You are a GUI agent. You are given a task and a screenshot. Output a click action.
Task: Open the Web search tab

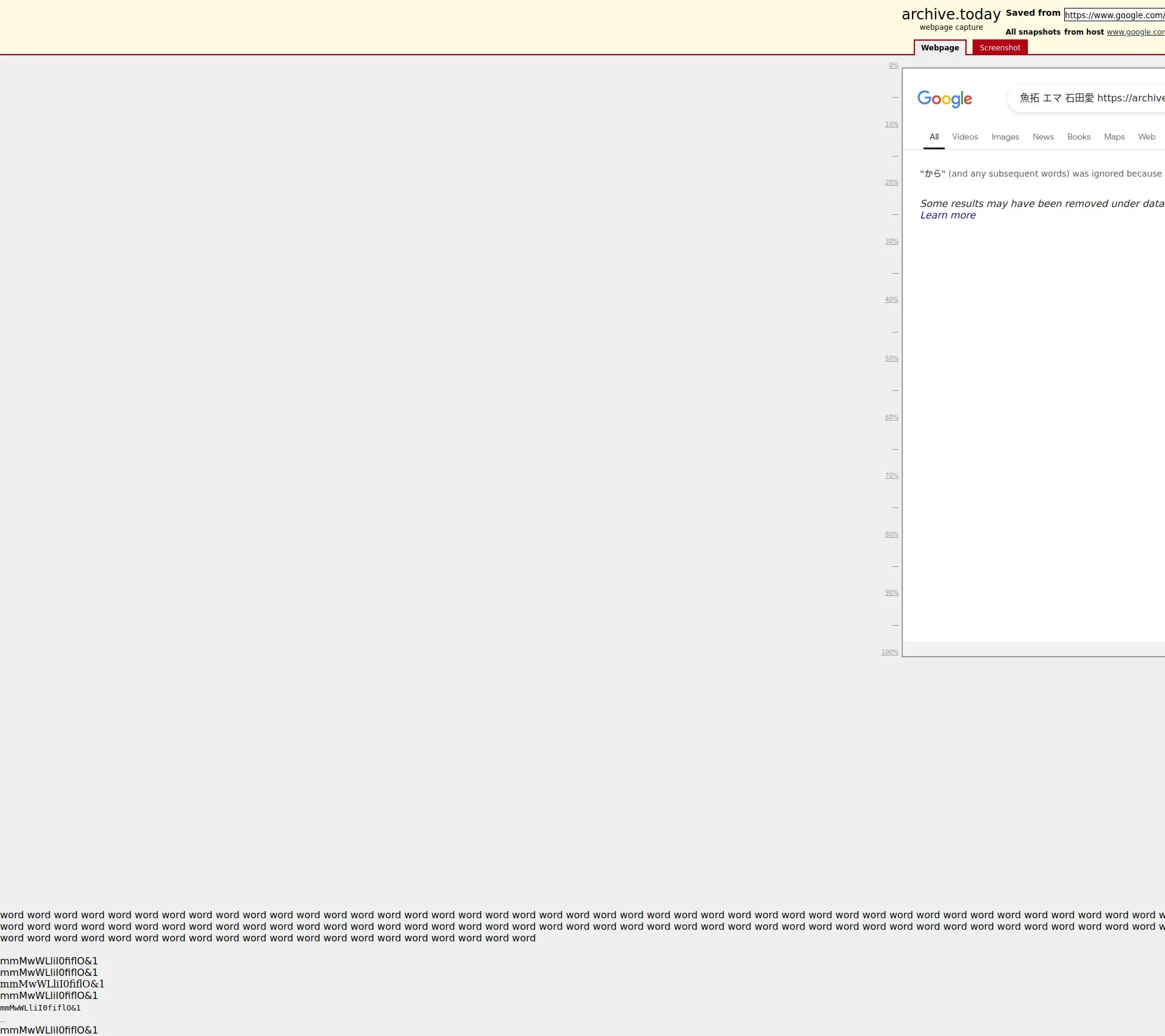click(1146, 137)
